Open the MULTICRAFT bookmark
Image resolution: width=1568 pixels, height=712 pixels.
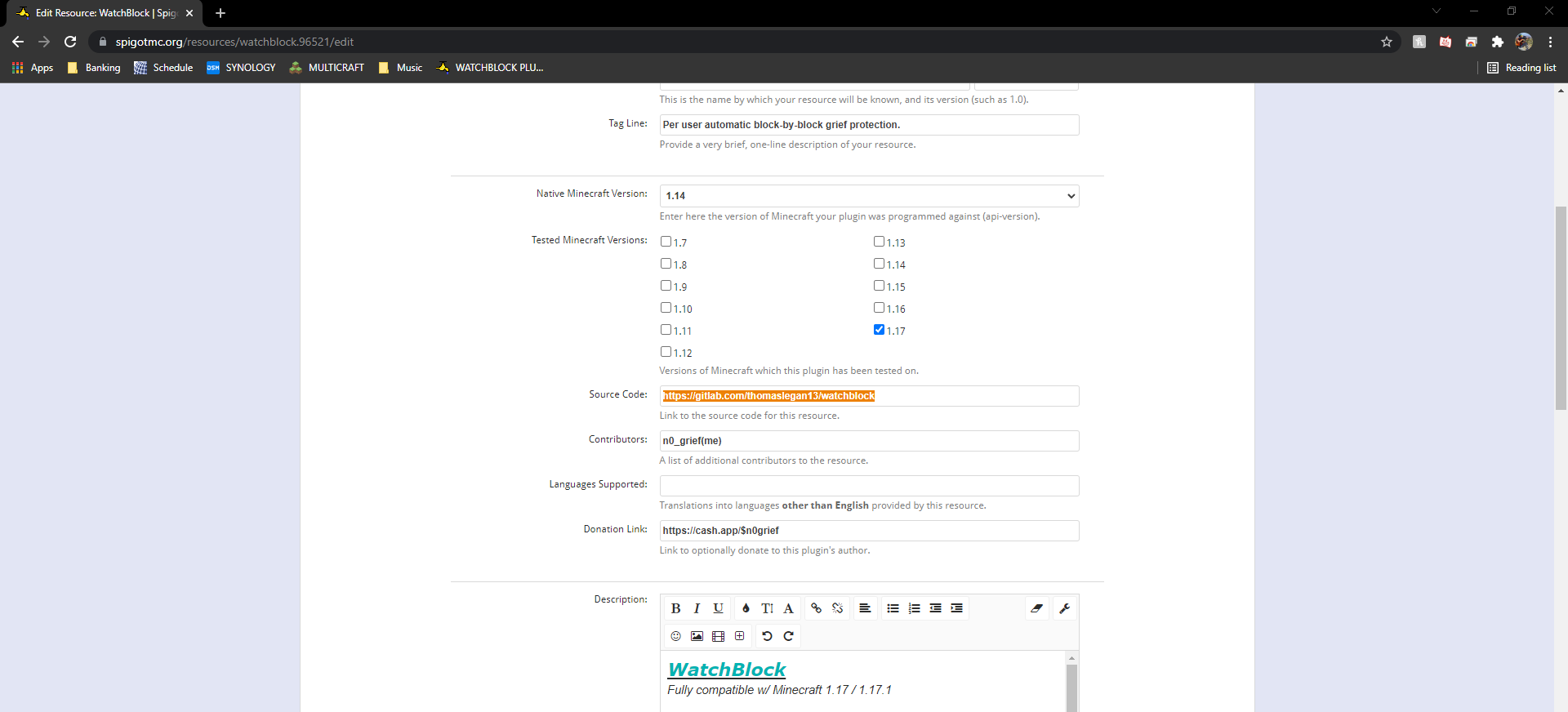click(327, 68)
